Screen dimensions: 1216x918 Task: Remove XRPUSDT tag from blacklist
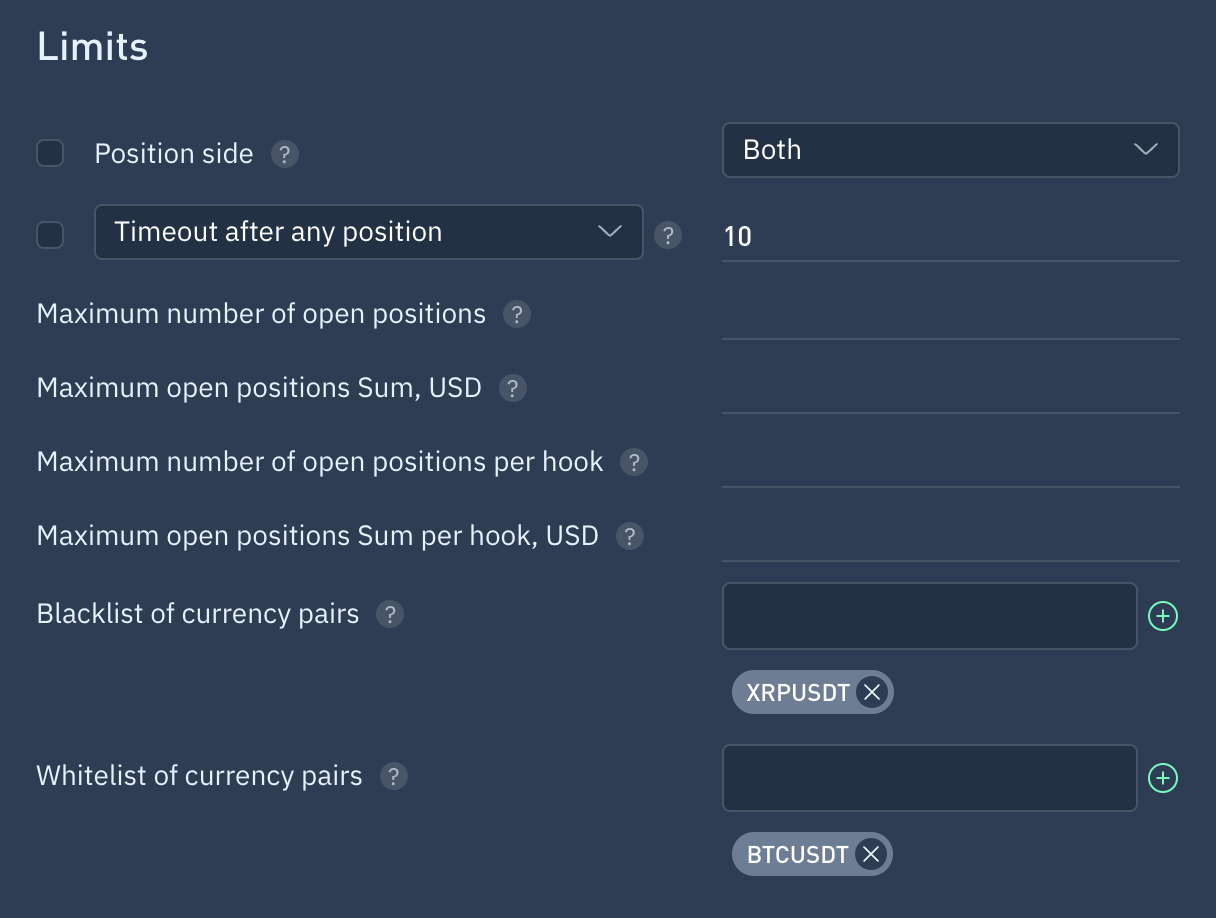(872, 692)
